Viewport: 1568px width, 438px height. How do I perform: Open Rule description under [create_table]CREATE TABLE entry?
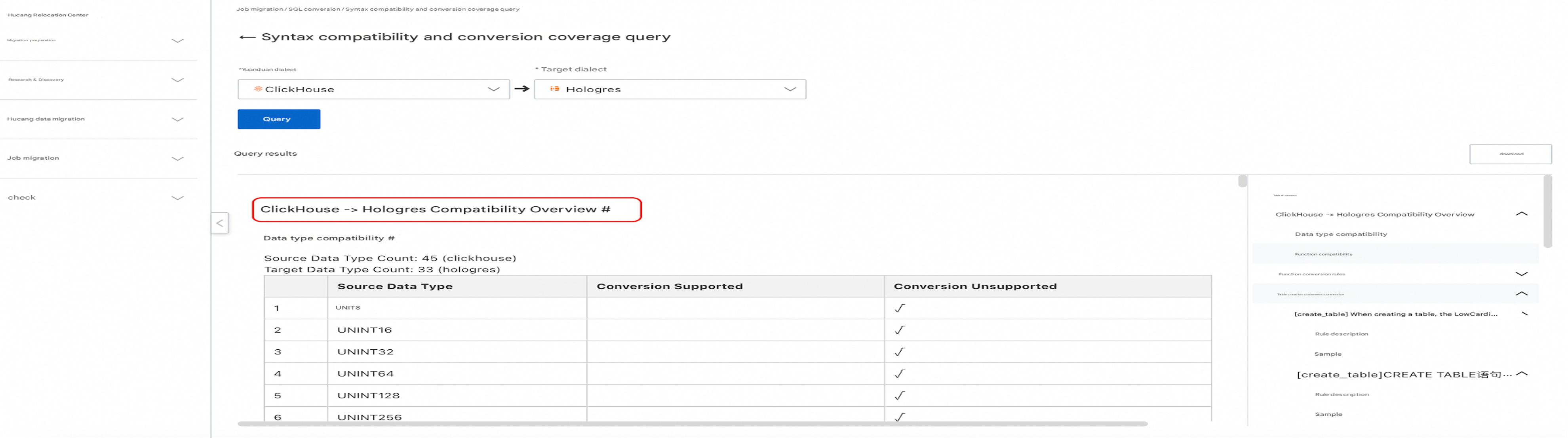pyautogui.click(x=1342, y=394)
